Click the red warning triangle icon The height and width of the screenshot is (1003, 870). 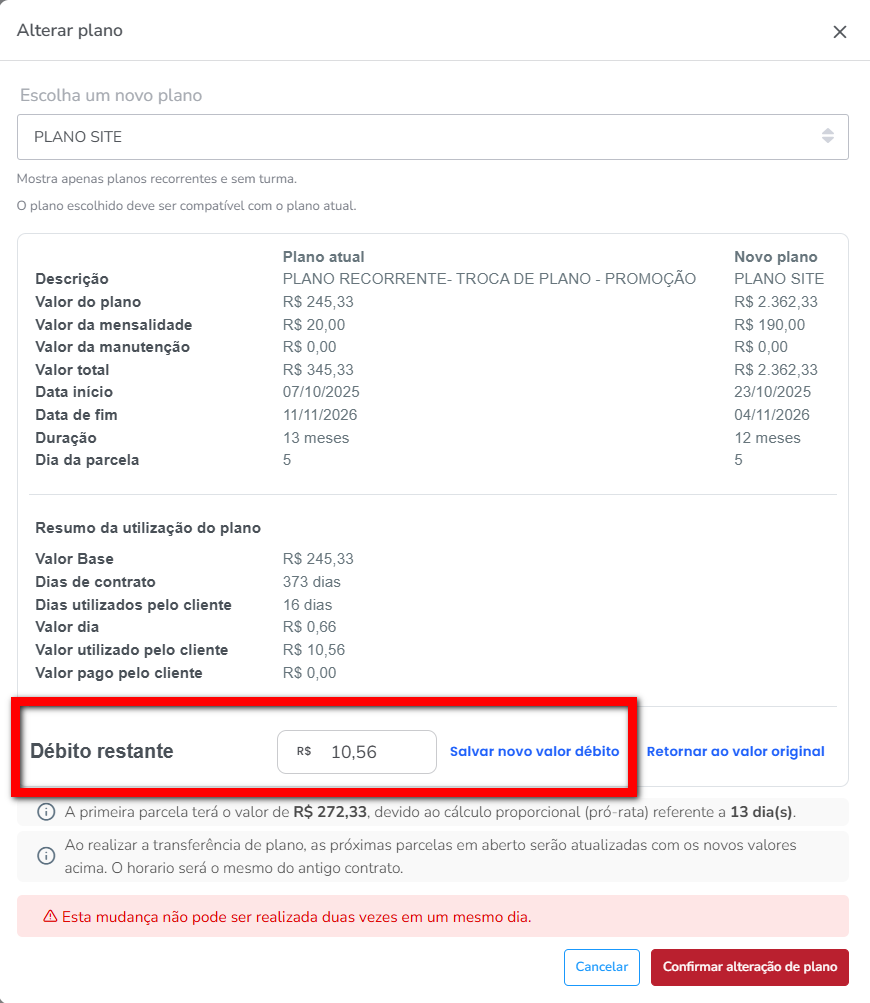(49, 916)
